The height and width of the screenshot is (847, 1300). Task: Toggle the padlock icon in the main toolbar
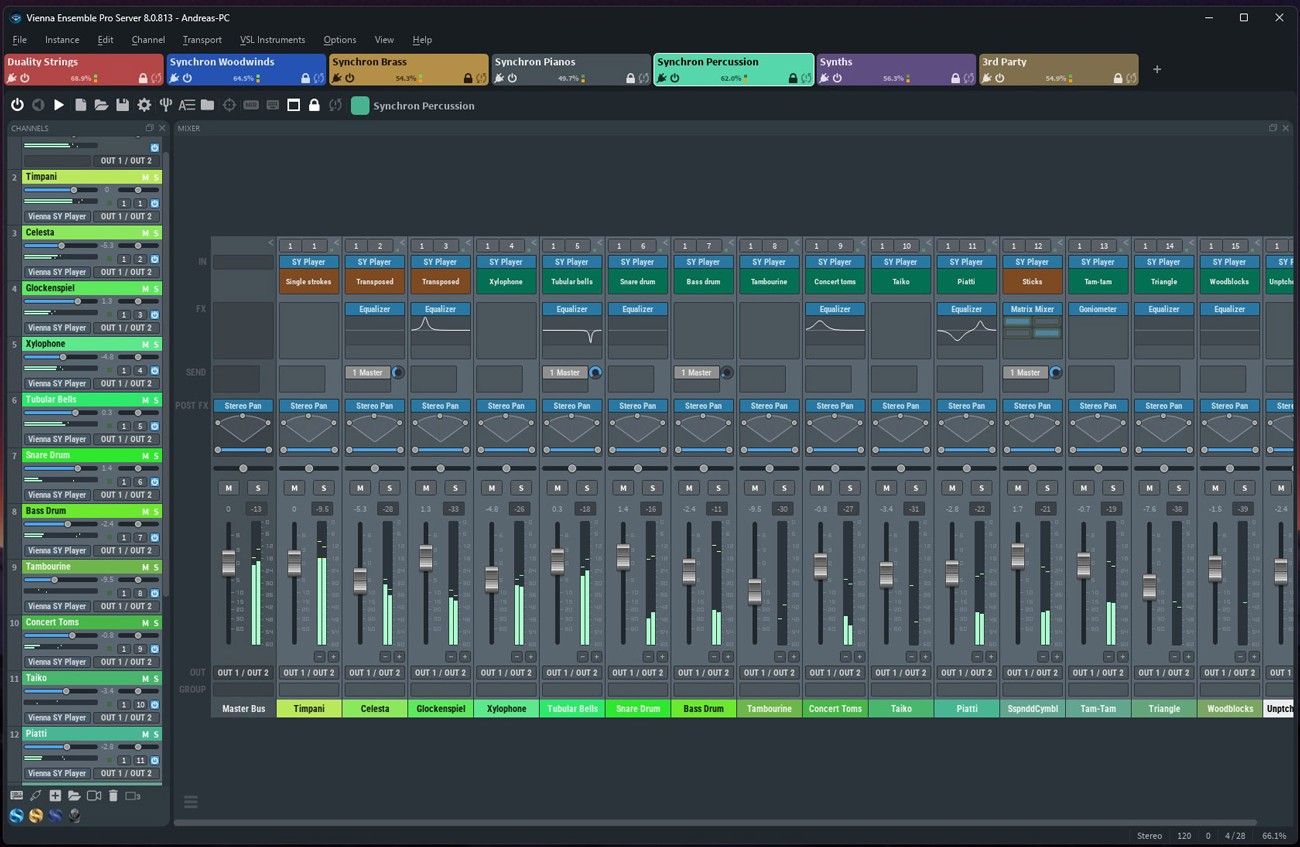coord(314,105)
